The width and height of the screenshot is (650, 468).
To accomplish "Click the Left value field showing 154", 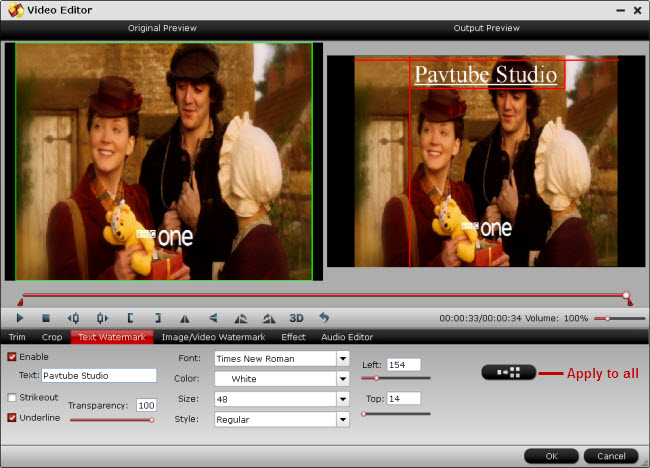I will click(x=404, y=365).
